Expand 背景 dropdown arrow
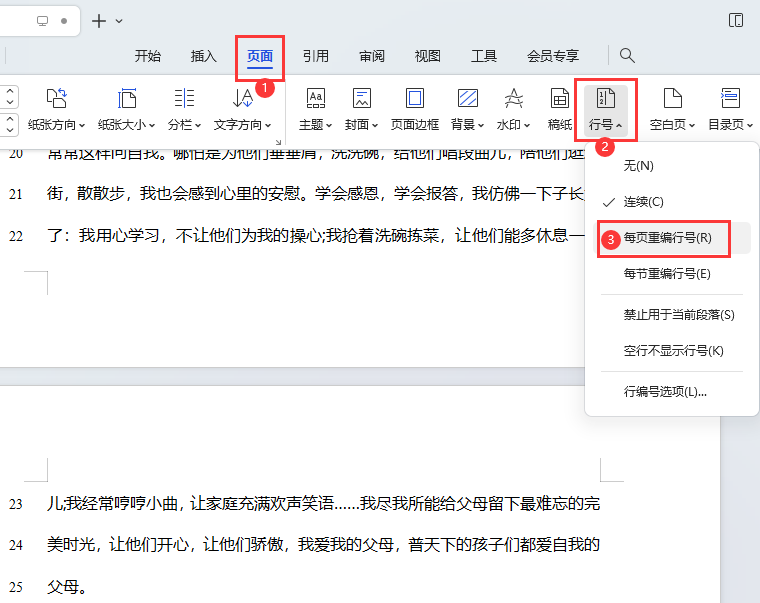The height and width of the screenshot is (603, 760). coord(481,125)
